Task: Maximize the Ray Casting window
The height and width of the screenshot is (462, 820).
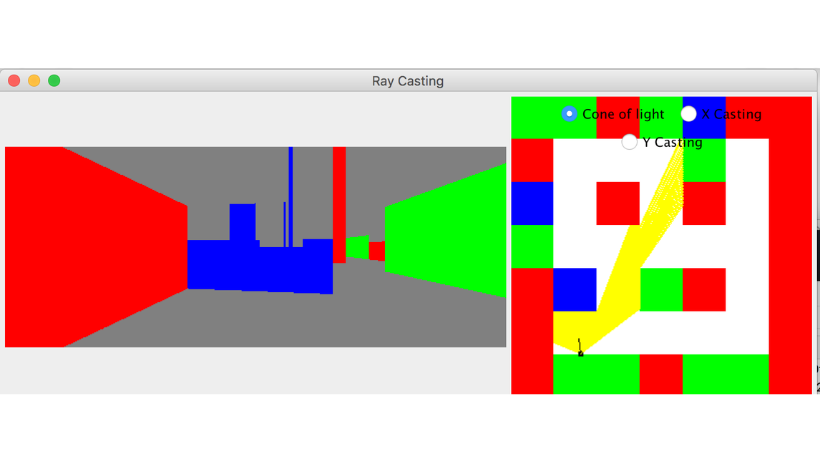Action: click(x=54, y=81)
